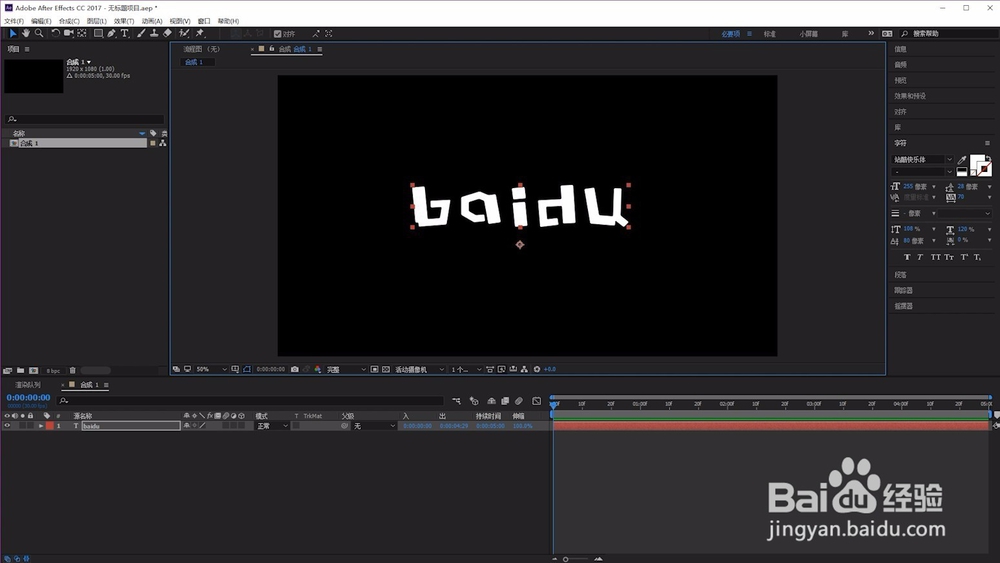Screen dimensions: 1000x563
Task: Expand the baidu layer properties triangle
Action: pos(41,426)
